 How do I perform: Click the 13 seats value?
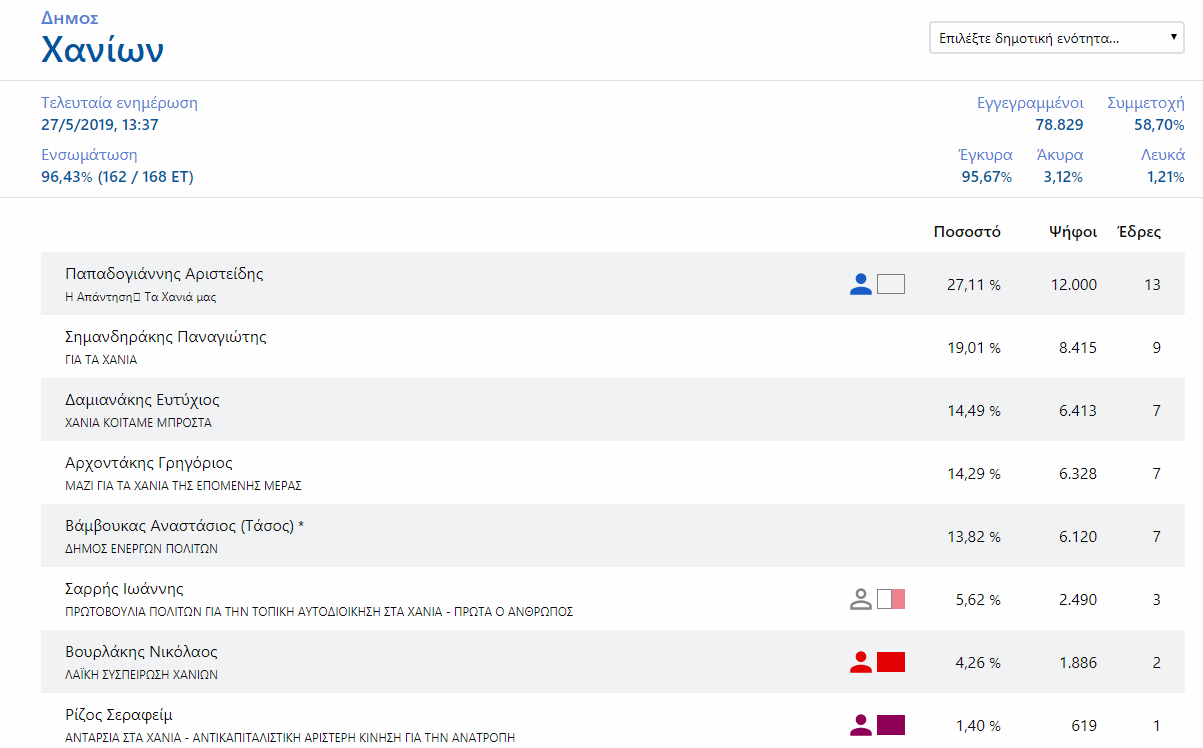tap(1152, 285)
